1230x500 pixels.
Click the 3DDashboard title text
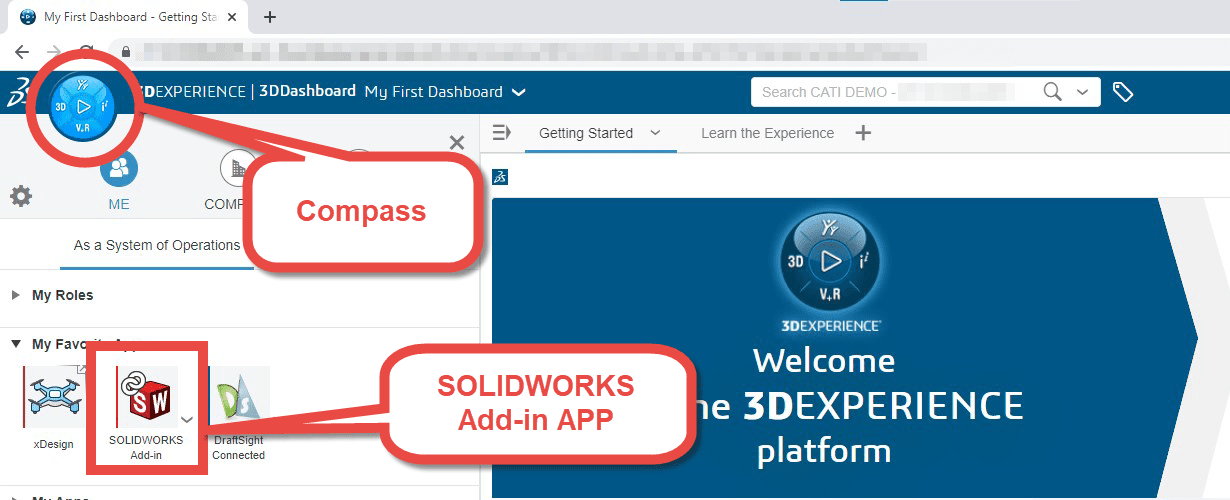pos(307,91)
